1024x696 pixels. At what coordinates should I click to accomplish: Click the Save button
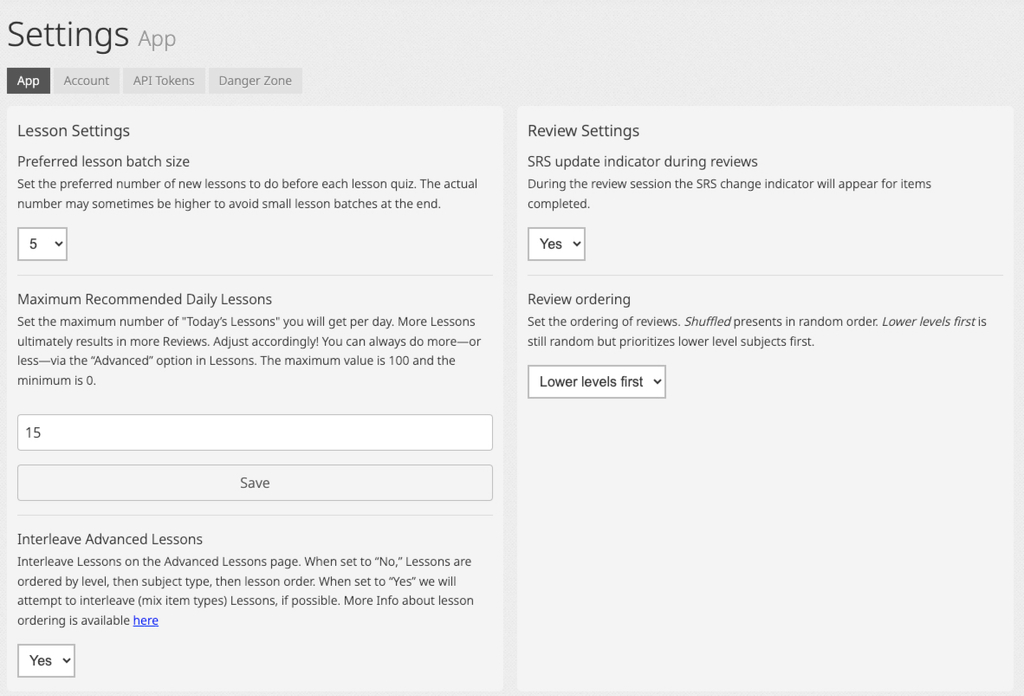pyautogui.click(x=255, y=482)
